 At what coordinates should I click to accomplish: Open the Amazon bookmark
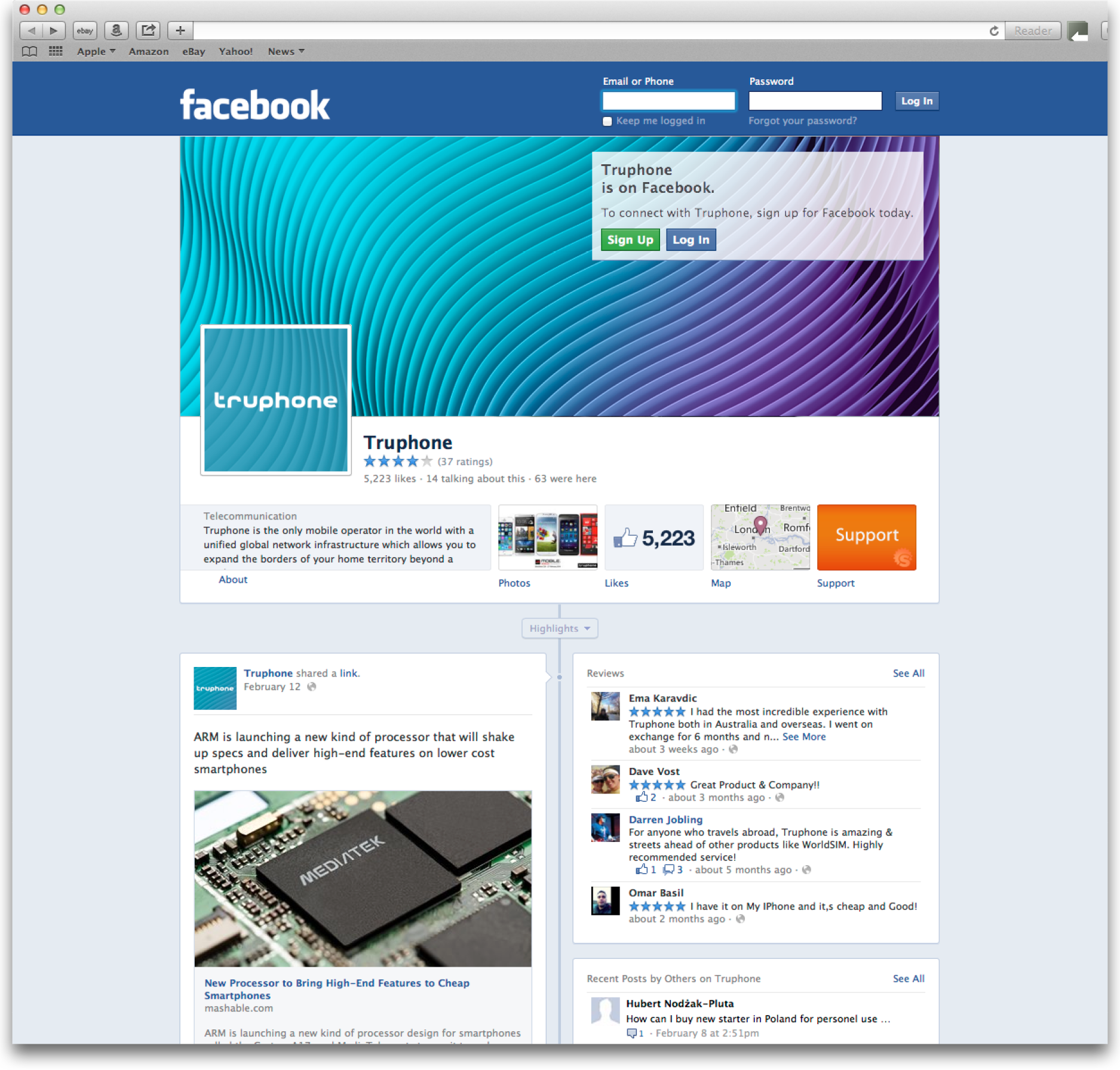[x=149, y=51]
